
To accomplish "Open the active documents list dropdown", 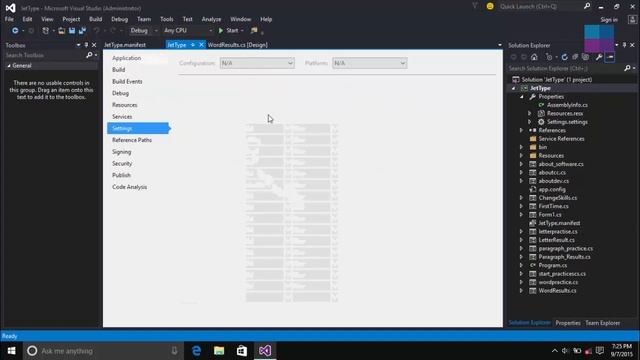I will click(x=500, y=45).
